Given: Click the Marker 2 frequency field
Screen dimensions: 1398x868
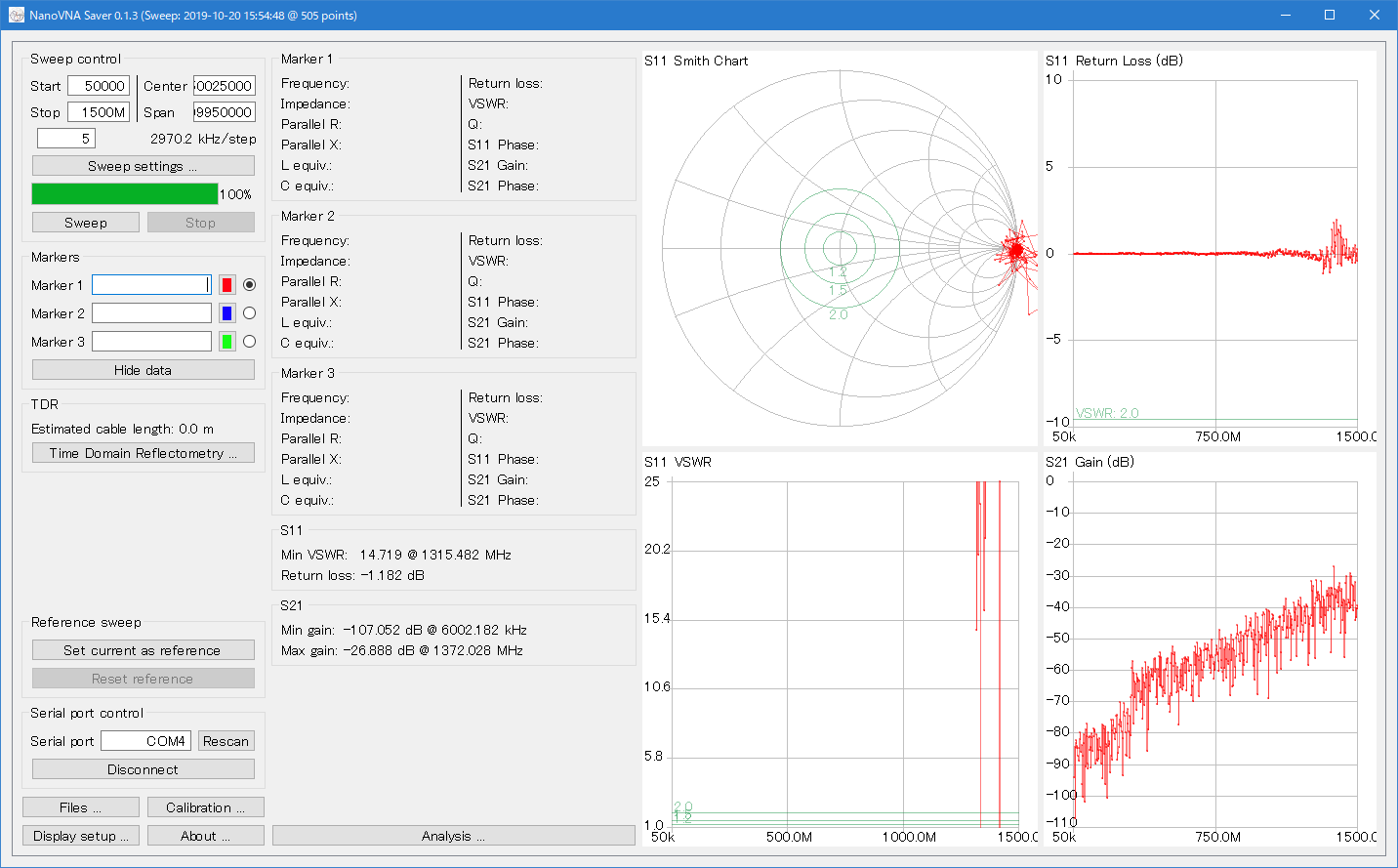Looking at the screenshot, I should pyautogui.click(x=151, y=313).
